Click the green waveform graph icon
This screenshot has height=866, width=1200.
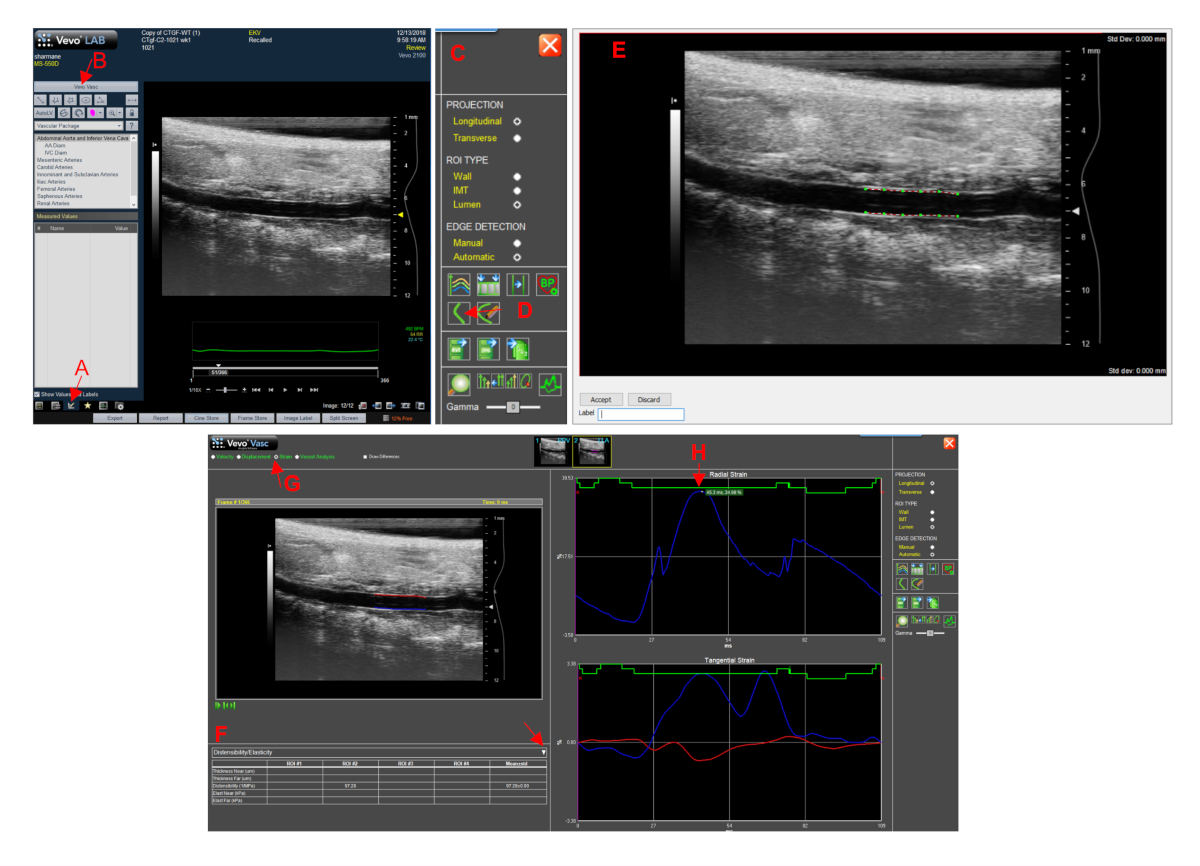click(548, 381)
